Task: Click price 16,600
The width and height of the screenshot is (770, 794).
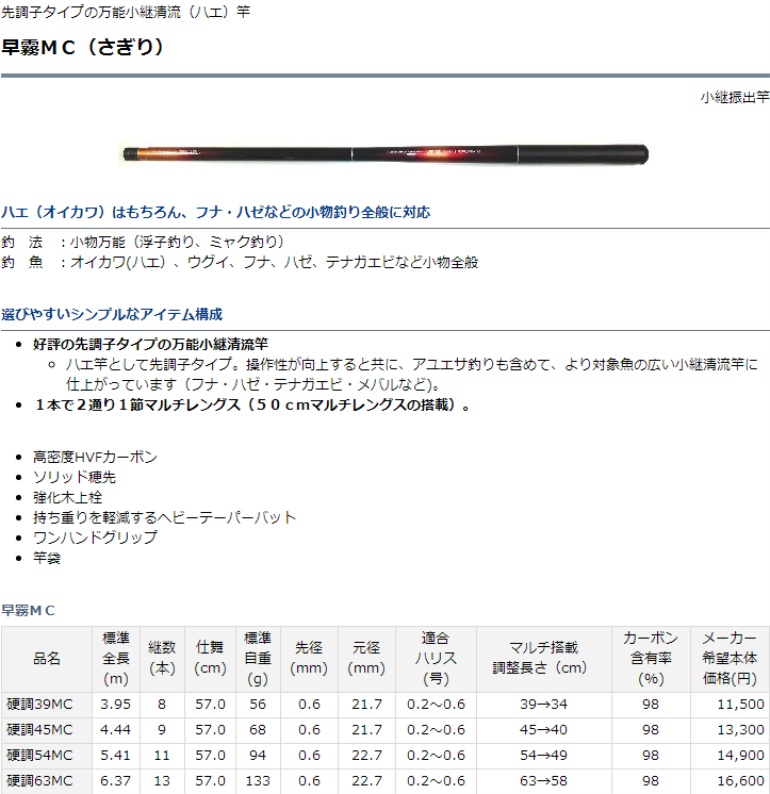Action: coord(741,781)
